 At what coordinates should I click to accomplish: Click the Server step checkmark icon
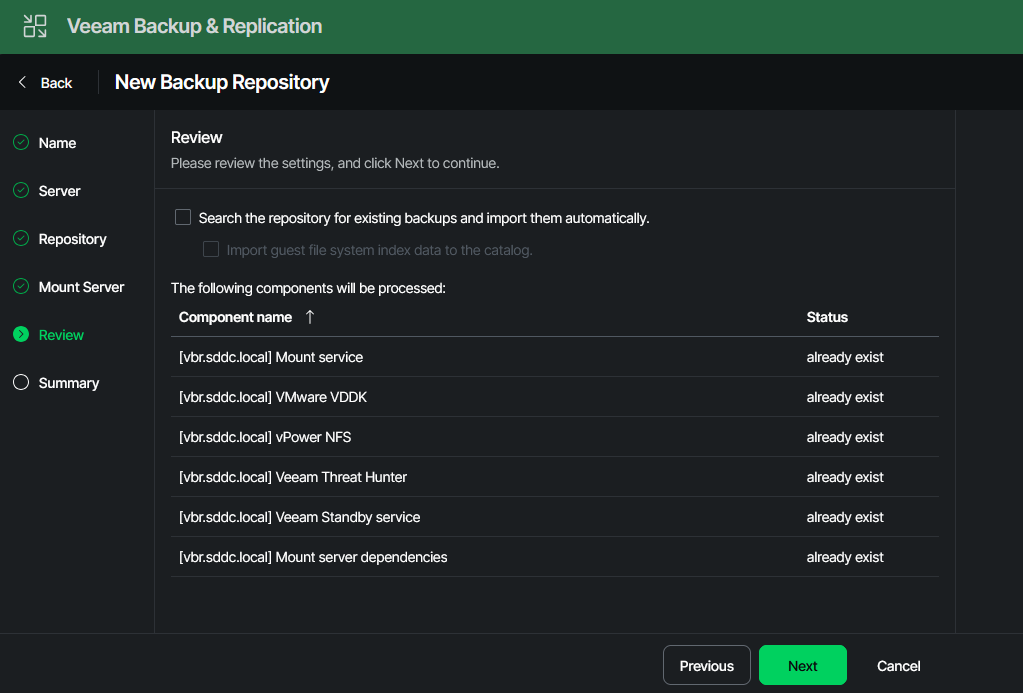point(21,191)
